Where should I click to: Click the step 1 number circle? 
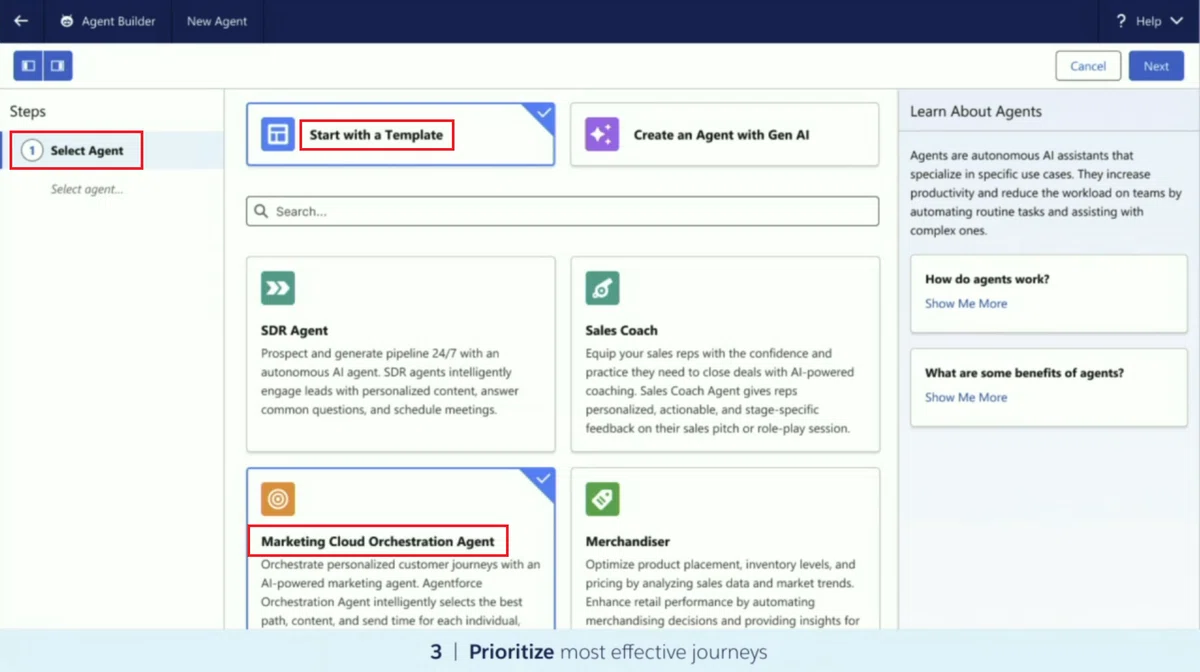coord(32,150)
